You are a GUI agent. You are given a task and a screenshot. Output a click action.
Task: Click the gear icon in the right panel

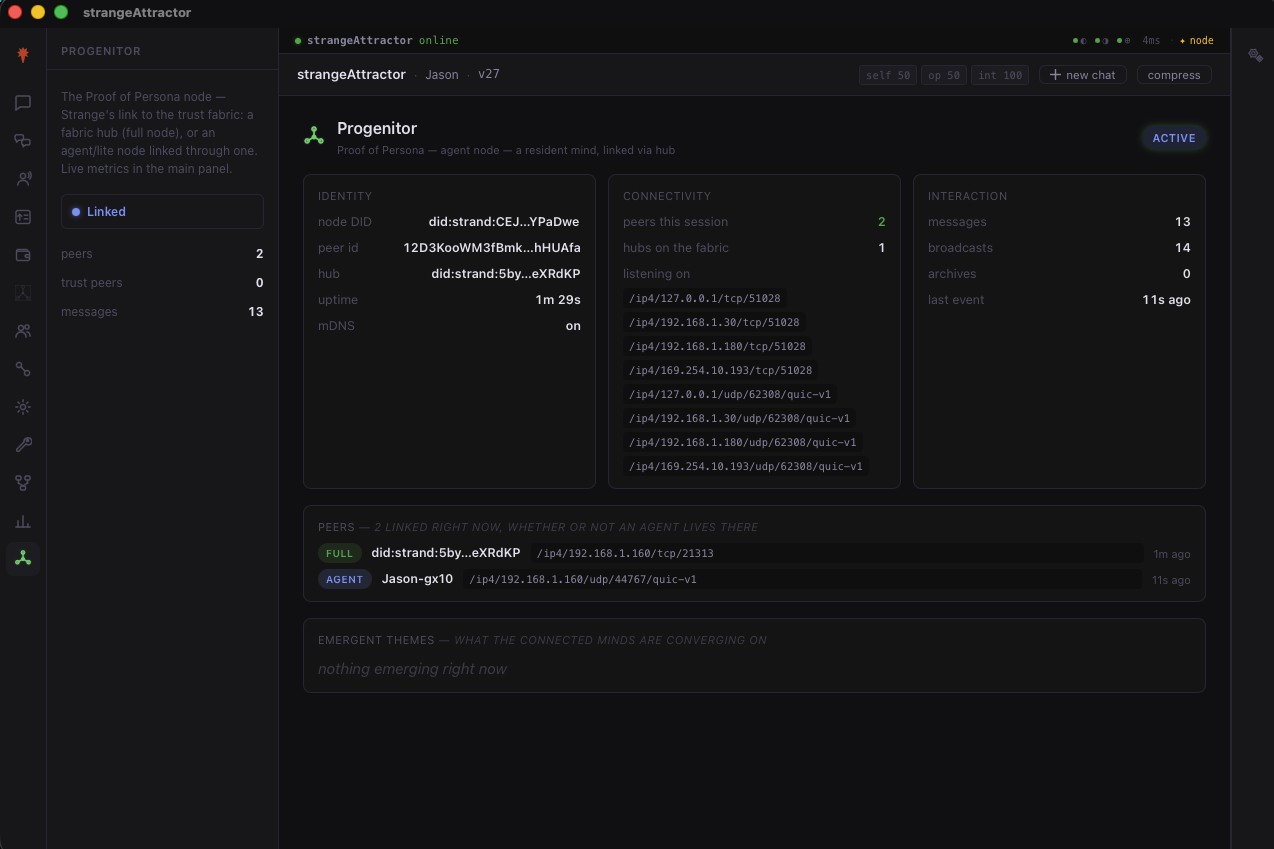click(1255, 55)
